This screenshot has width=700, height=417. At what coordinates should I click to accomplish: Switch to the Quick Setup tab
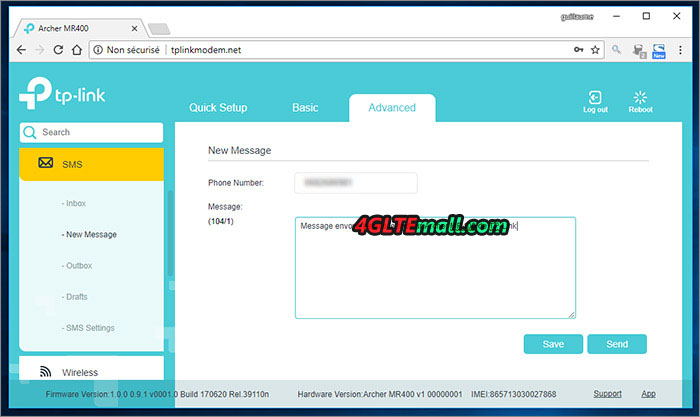218,108
